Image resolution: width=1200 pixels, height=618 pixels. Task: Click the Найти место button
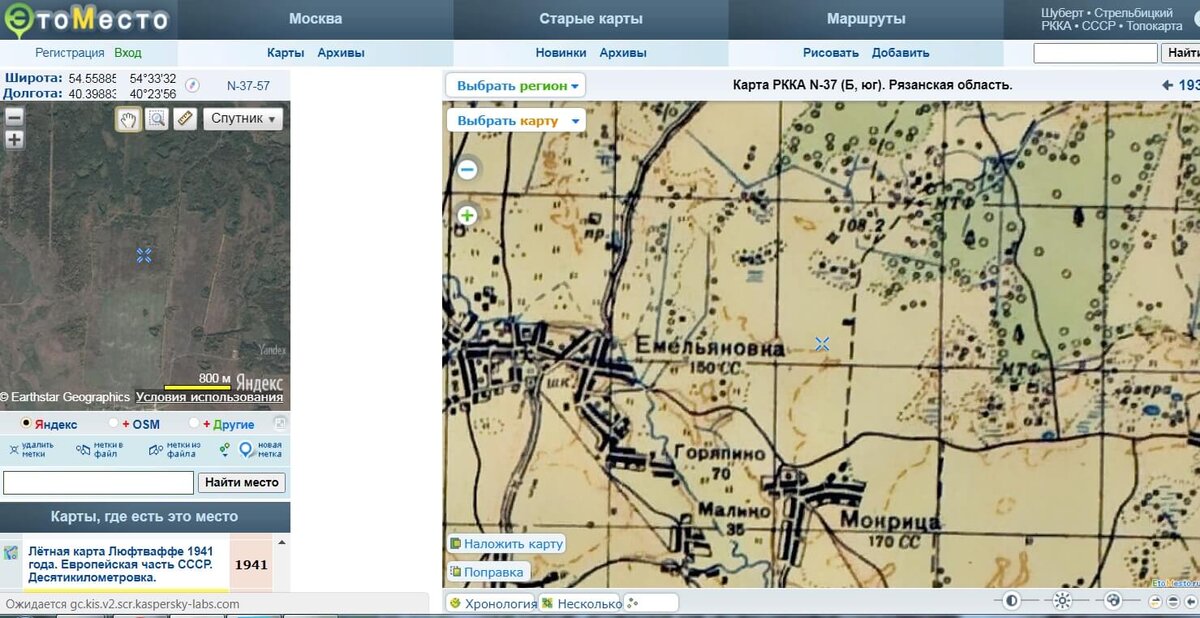pos(243,483)
